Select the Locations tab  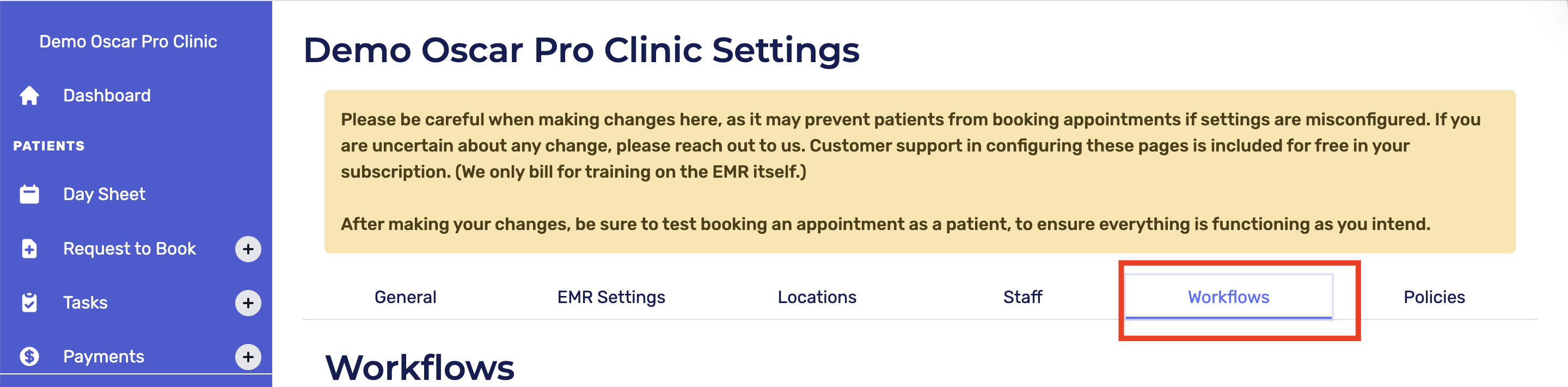coord(817,298)
